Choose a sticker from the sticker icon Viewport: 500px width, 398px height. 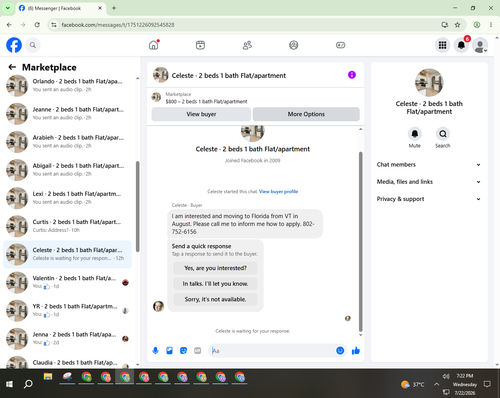183,351
